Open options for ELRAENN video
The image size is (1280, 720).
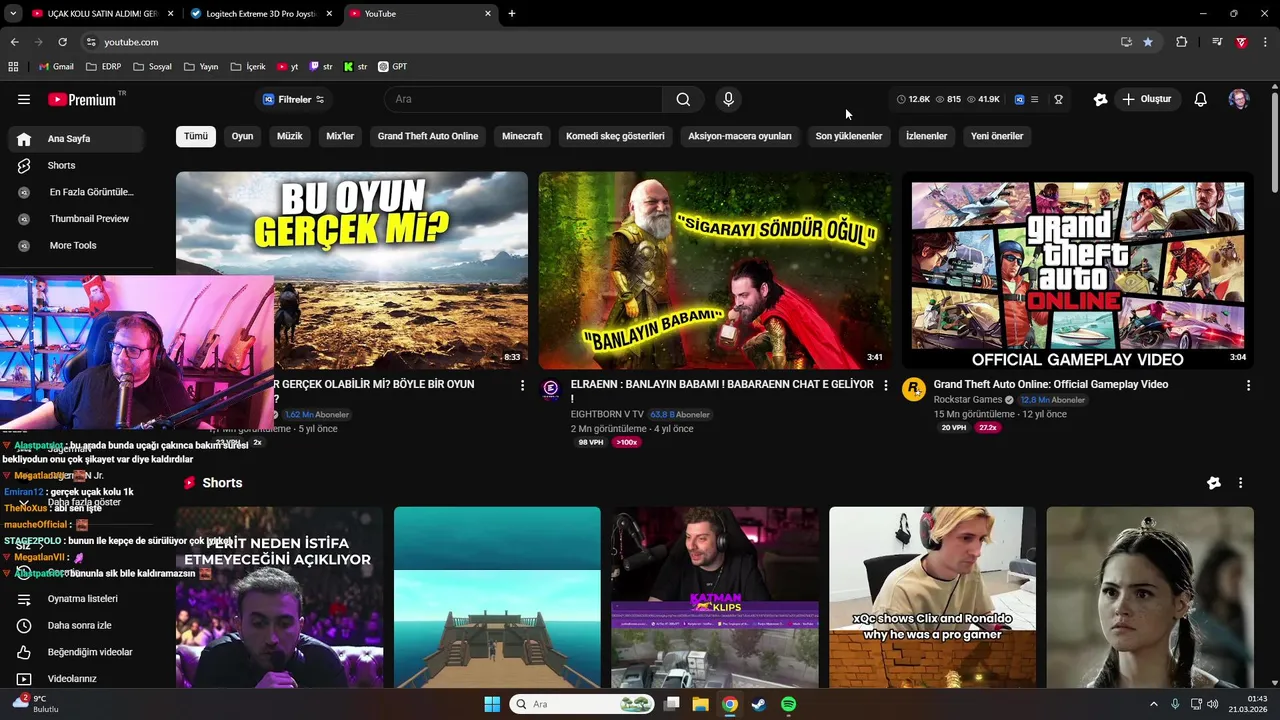pyautogui.click(x=885, y=385)
